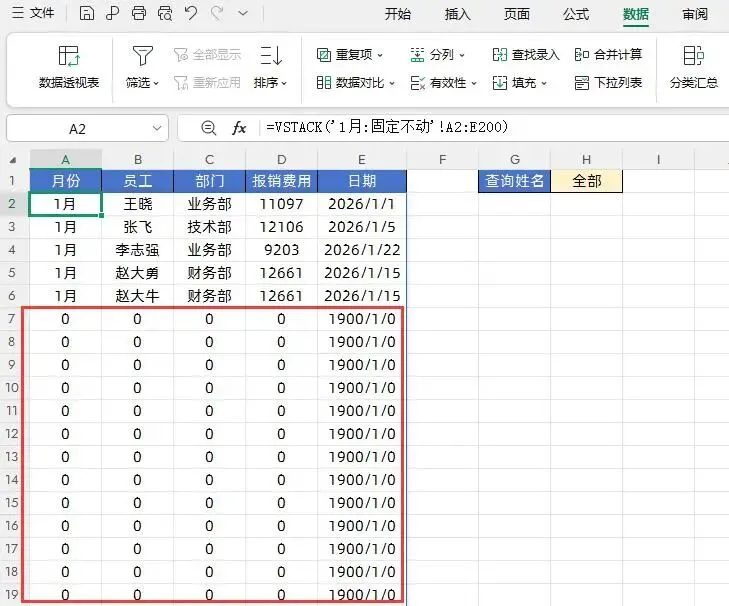
Task: Click the 数据透视表 pivot table icon
Action: tap(69, 56)
